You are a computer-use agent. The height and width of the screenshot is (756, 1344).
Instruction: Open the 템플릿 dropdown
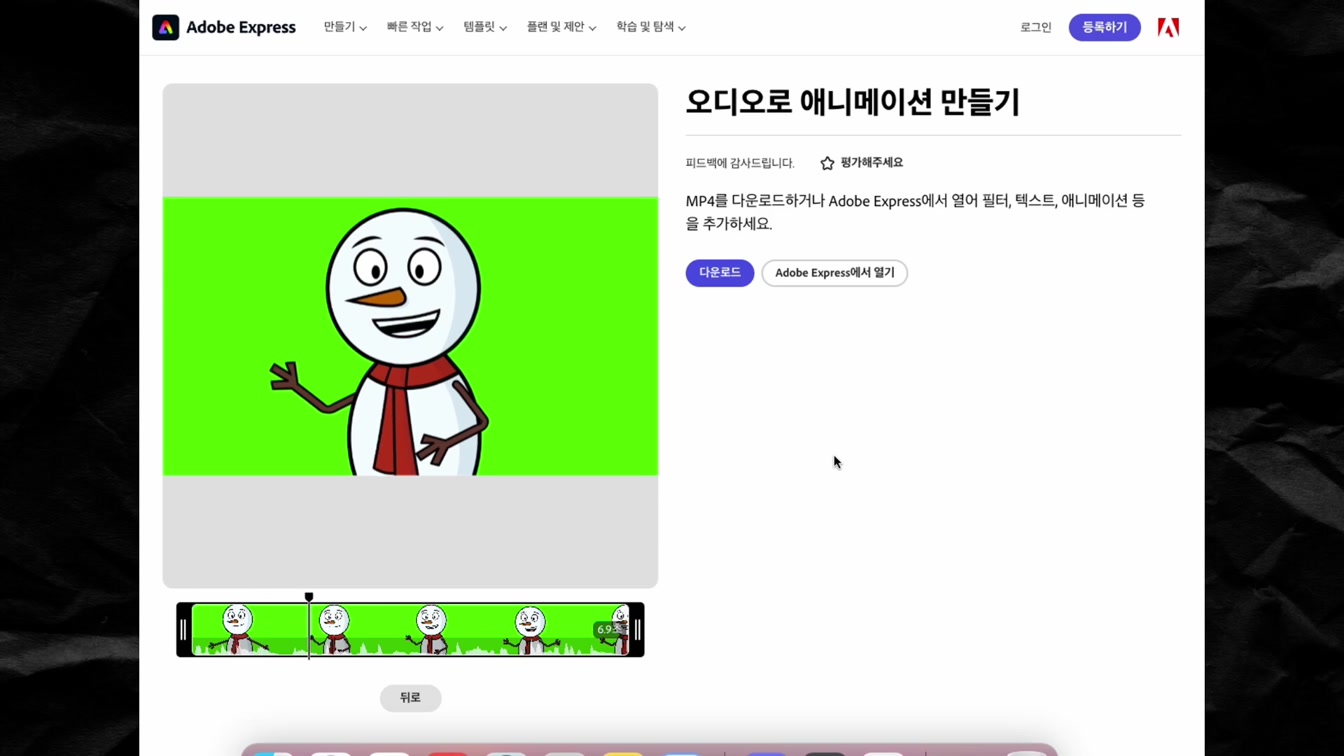(485, 27)
